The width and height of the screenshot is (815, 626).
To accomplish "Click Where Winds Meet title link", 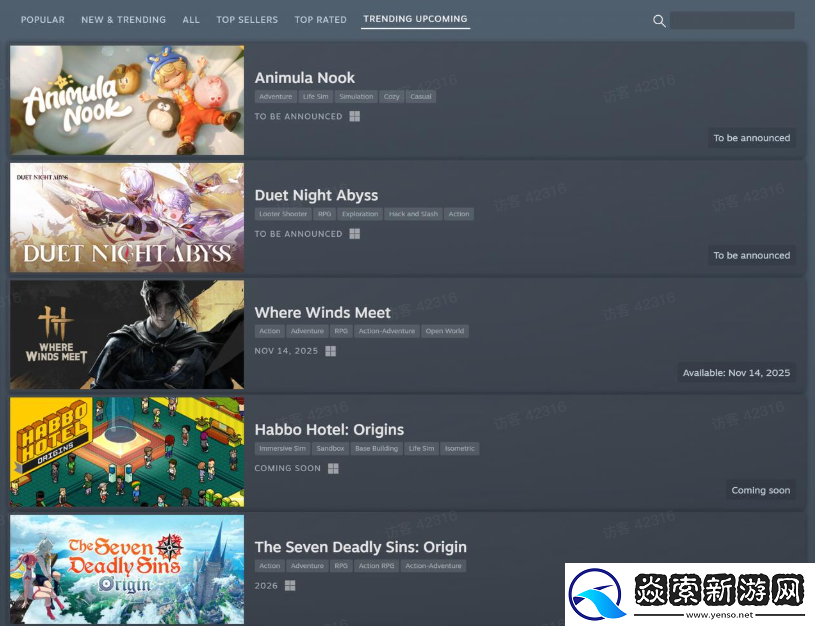I will point(322,312).
